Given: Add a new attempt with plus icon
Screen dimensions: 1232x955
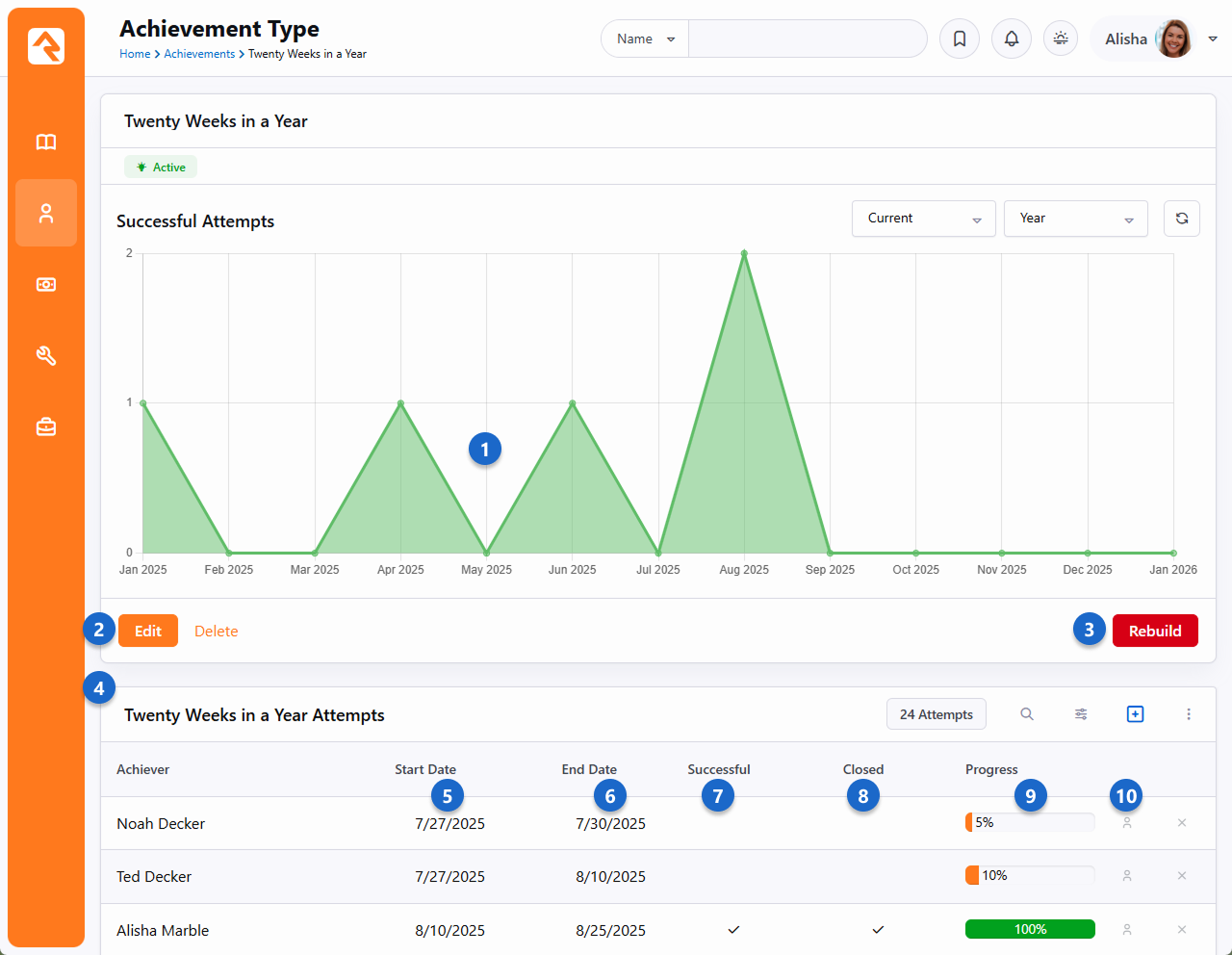Looking at the screenshot, I should coord(1135,714).
